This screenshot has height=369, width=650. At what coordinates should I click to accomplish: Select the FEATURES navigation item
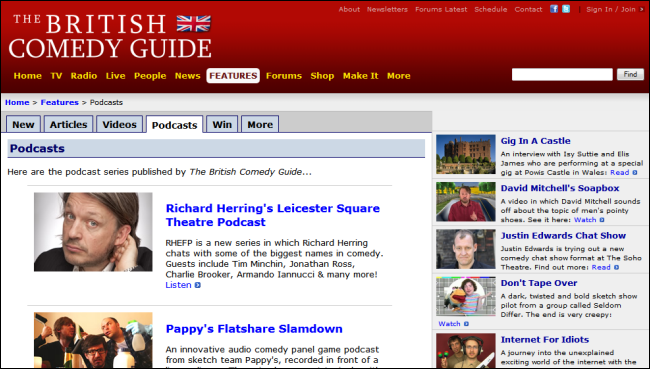pos(233,76)
